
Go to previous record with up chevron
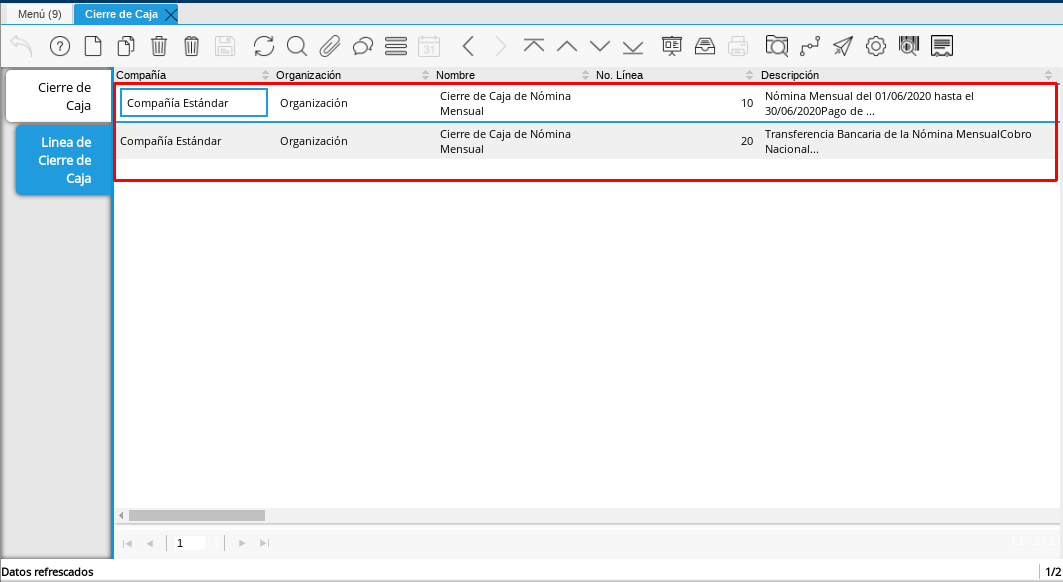(567, 46)
